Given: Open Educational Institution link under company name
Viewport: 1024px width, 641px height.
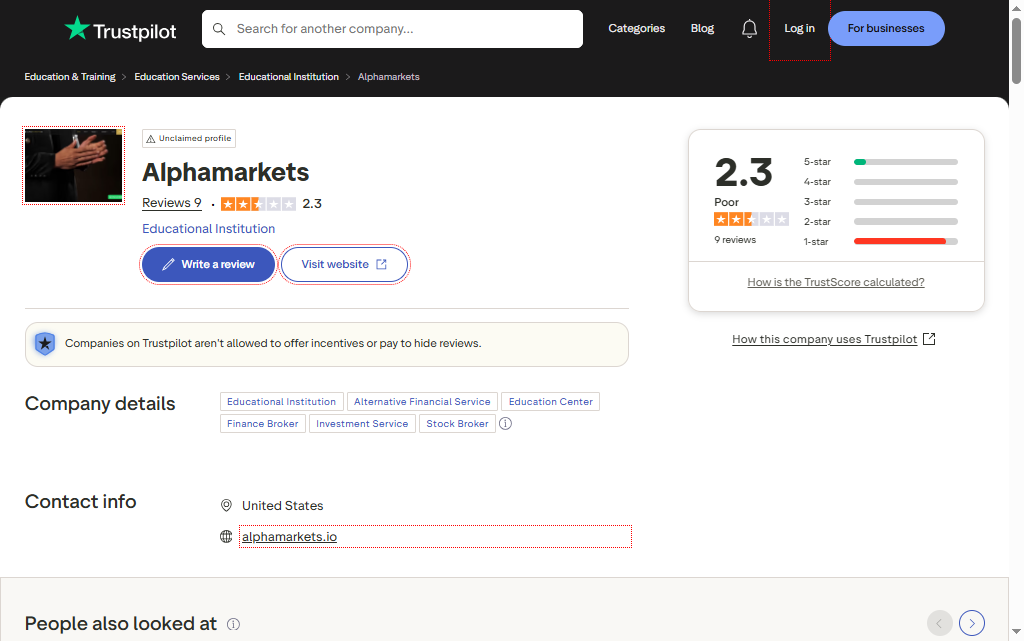Looking at the screenshot, I should coord(208,228).
